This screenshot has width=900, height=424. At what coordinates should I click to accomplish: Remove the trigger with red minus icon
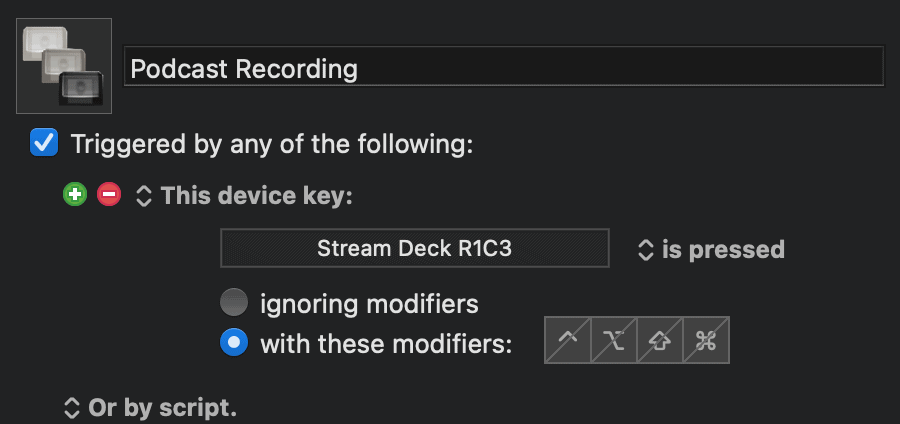(x=109, y=195)
